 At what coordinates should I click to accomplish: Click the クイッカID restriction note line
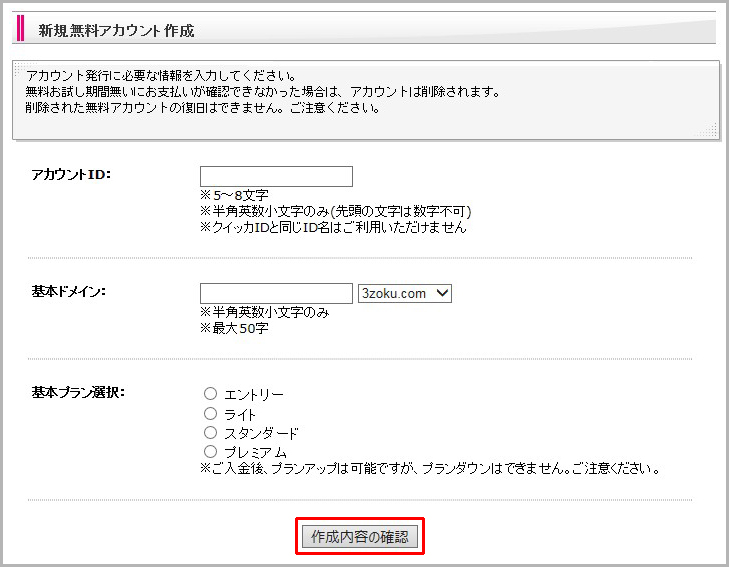click(x=333, y=227)
